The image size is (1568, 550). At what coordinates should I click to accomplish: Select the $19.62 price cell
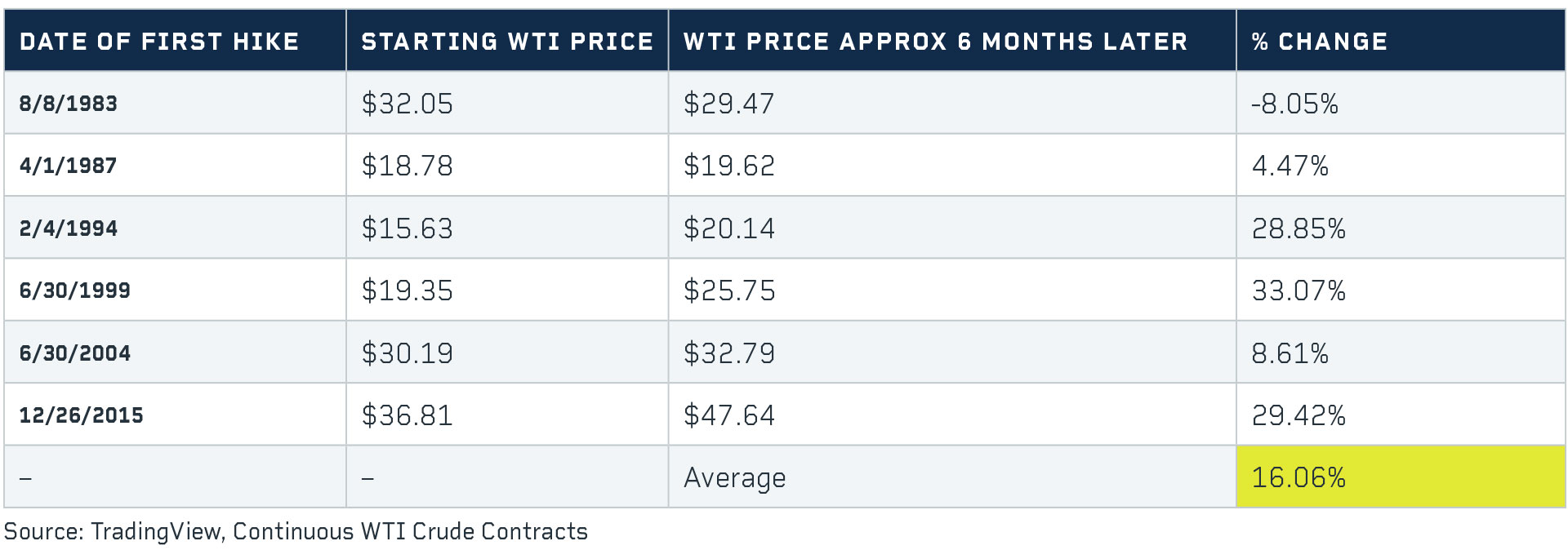(x=728, y=166)
